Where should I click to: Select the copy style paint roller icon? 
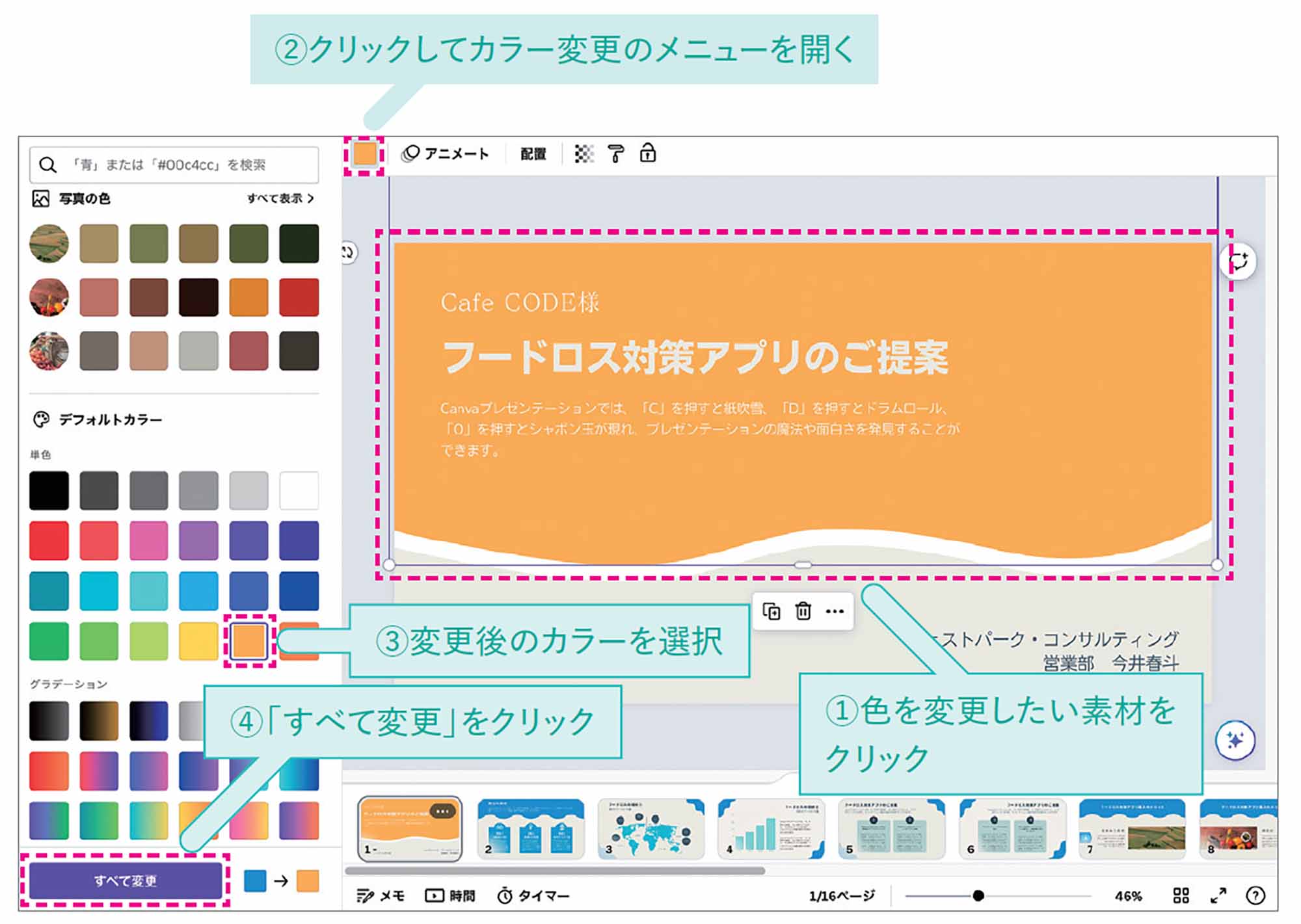coord(615,154)
